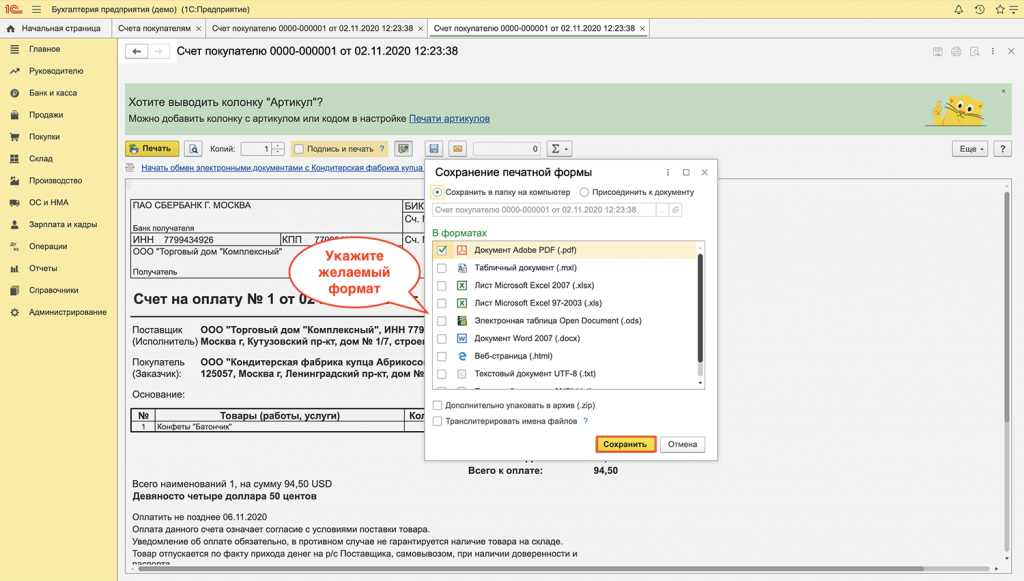Select Сохранить в папку на компьютер

pos(438,192)
